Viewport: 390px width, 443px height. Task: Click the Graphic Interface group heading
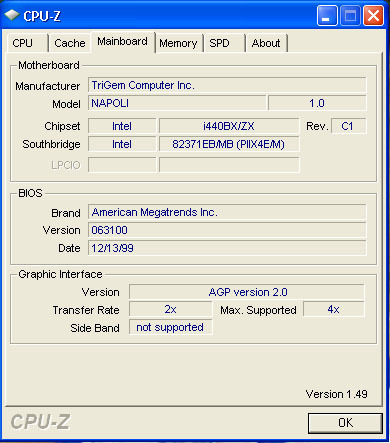60,274
